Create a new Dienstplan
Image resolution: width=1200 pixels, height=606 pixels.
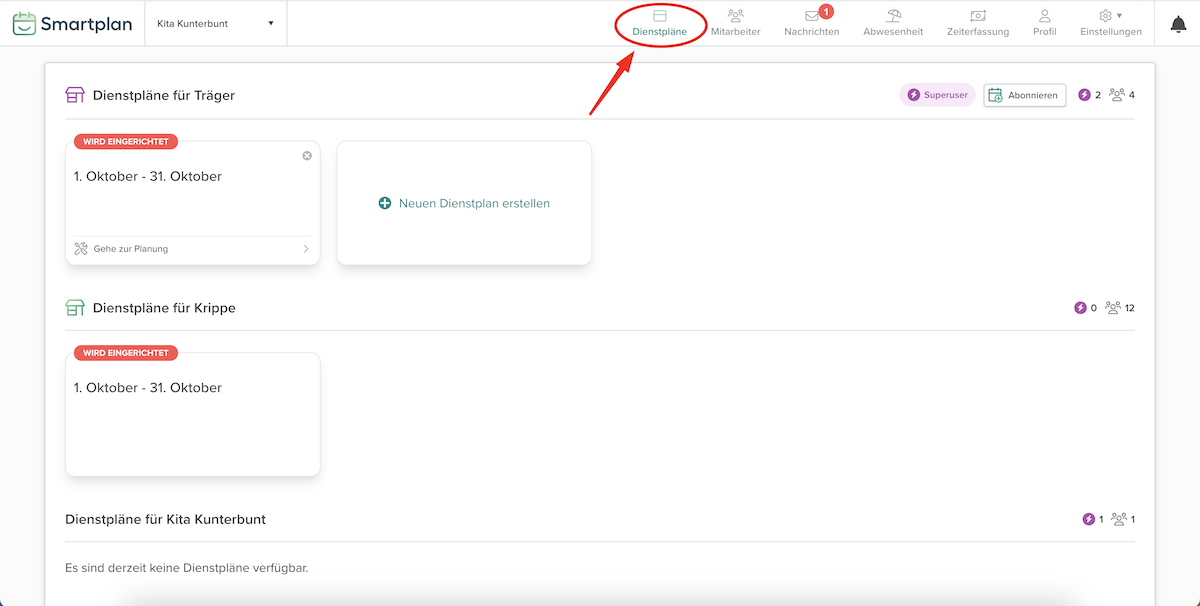[x=464, y=203]
